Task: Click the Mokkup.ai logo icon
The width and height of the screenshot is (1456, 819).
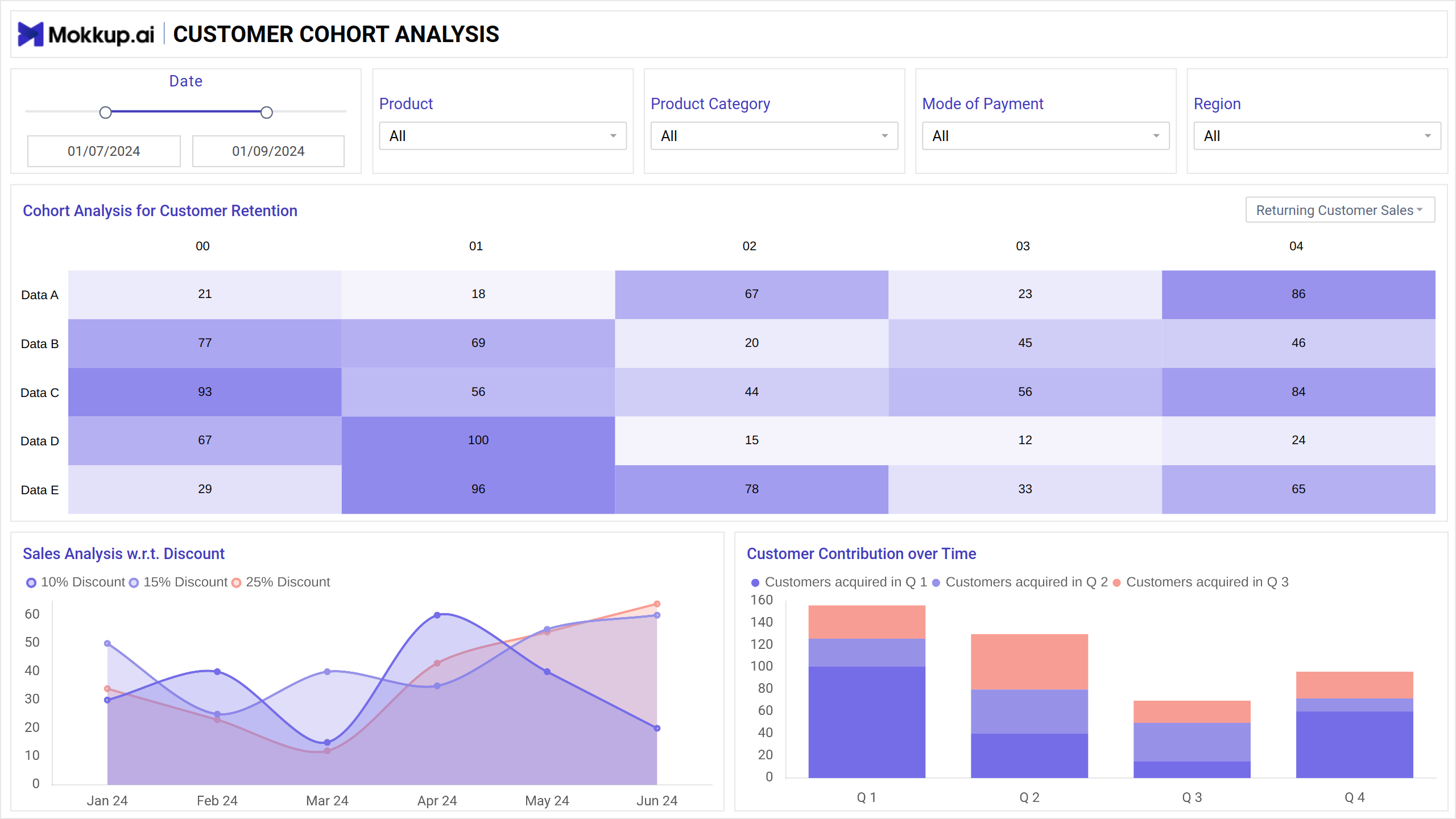Action: pyautogui.click(x=30, y=34)
